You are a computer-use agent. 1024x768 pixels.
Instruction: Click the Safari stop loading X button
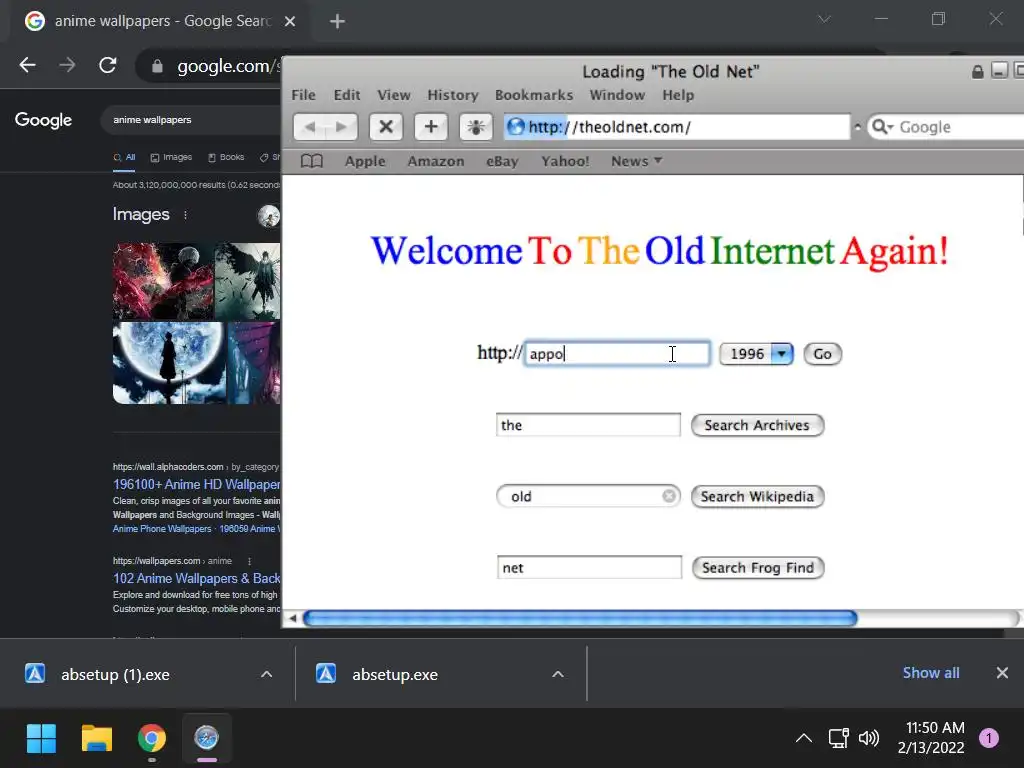click(x=386, y=127)
